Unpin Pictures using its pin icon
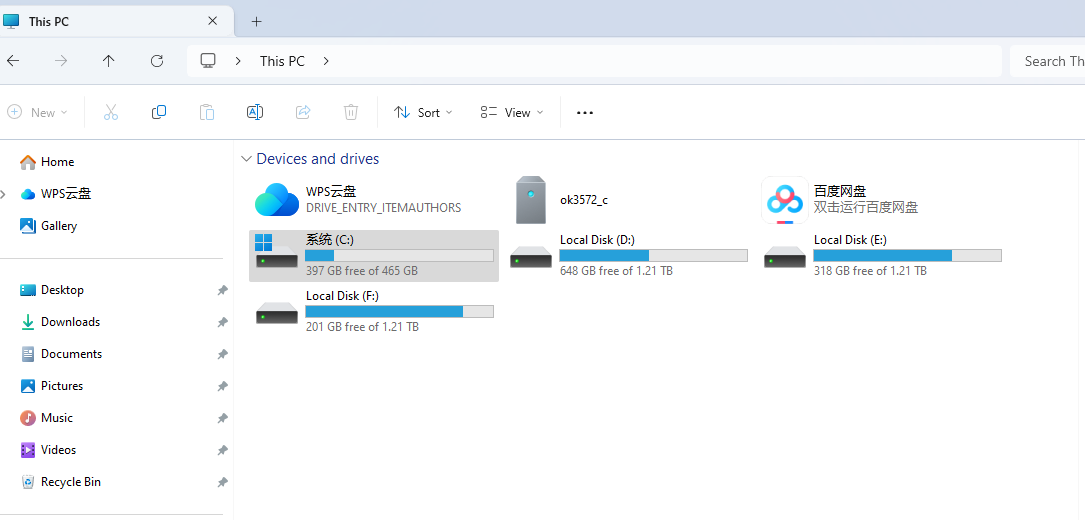The image size is (1085, 520). pos(222,386)
